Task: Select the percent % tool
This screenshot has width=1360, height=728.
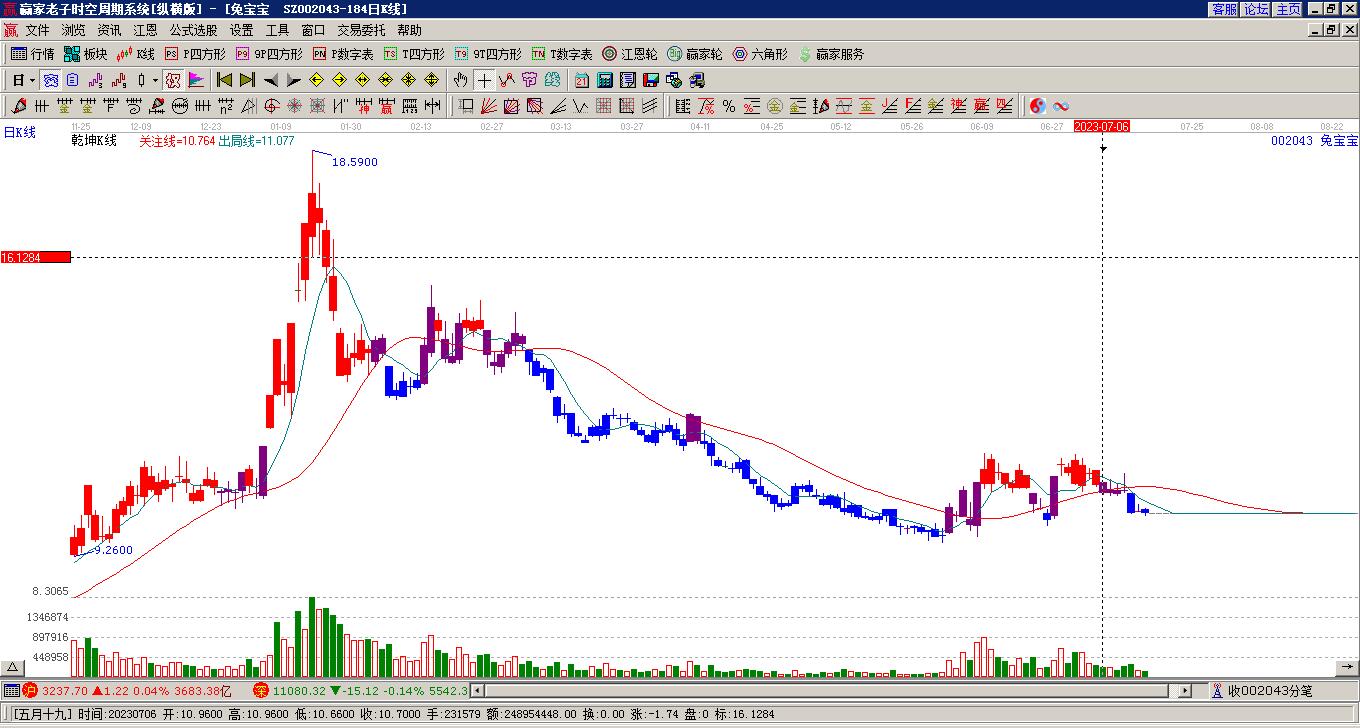Action: coord(729,106)
